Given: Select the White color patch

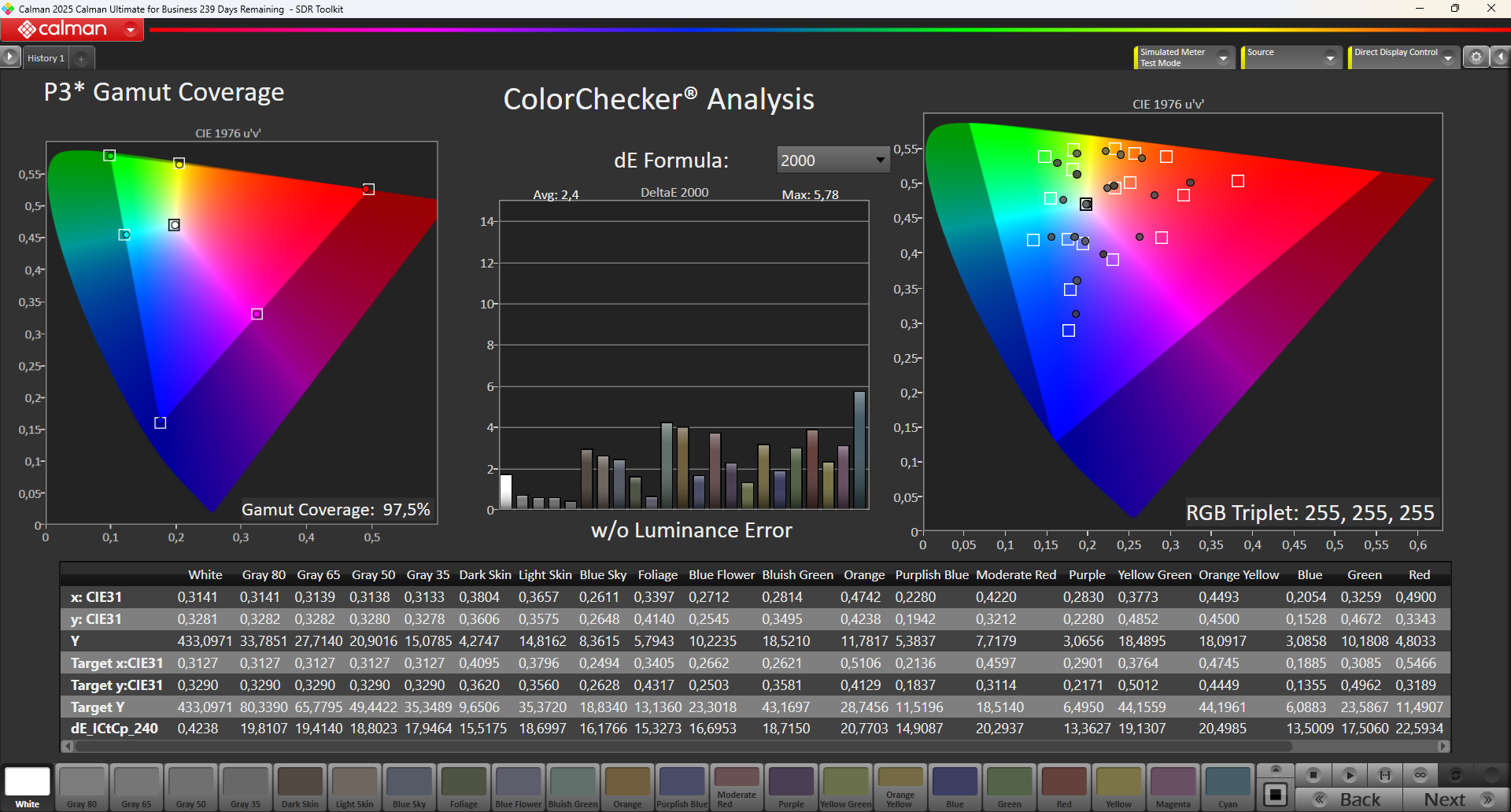Looking at the screenshot, I should 28,787.
